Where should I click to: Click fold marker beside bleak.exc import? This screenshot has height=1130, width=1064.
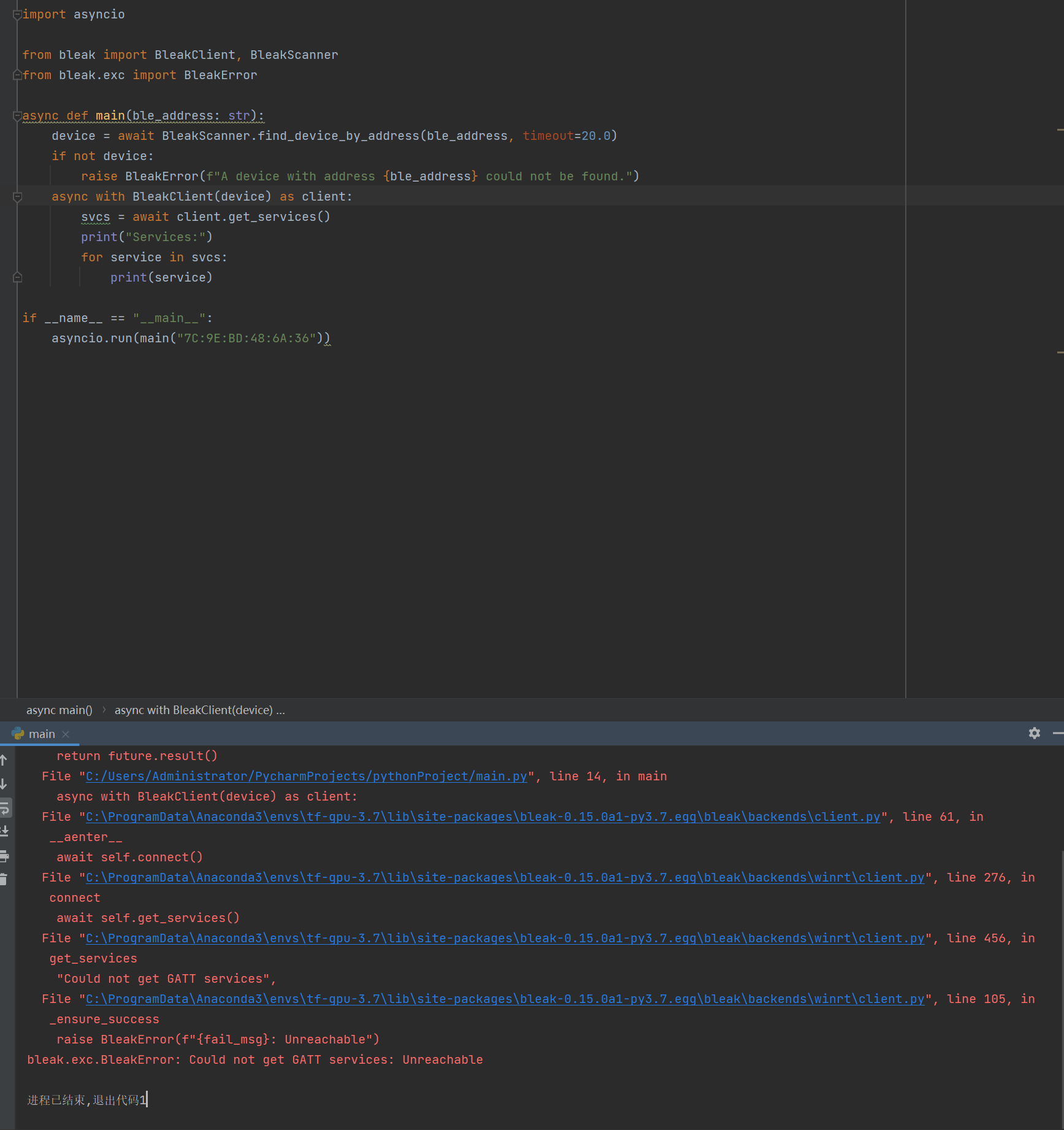pos(17,75)
